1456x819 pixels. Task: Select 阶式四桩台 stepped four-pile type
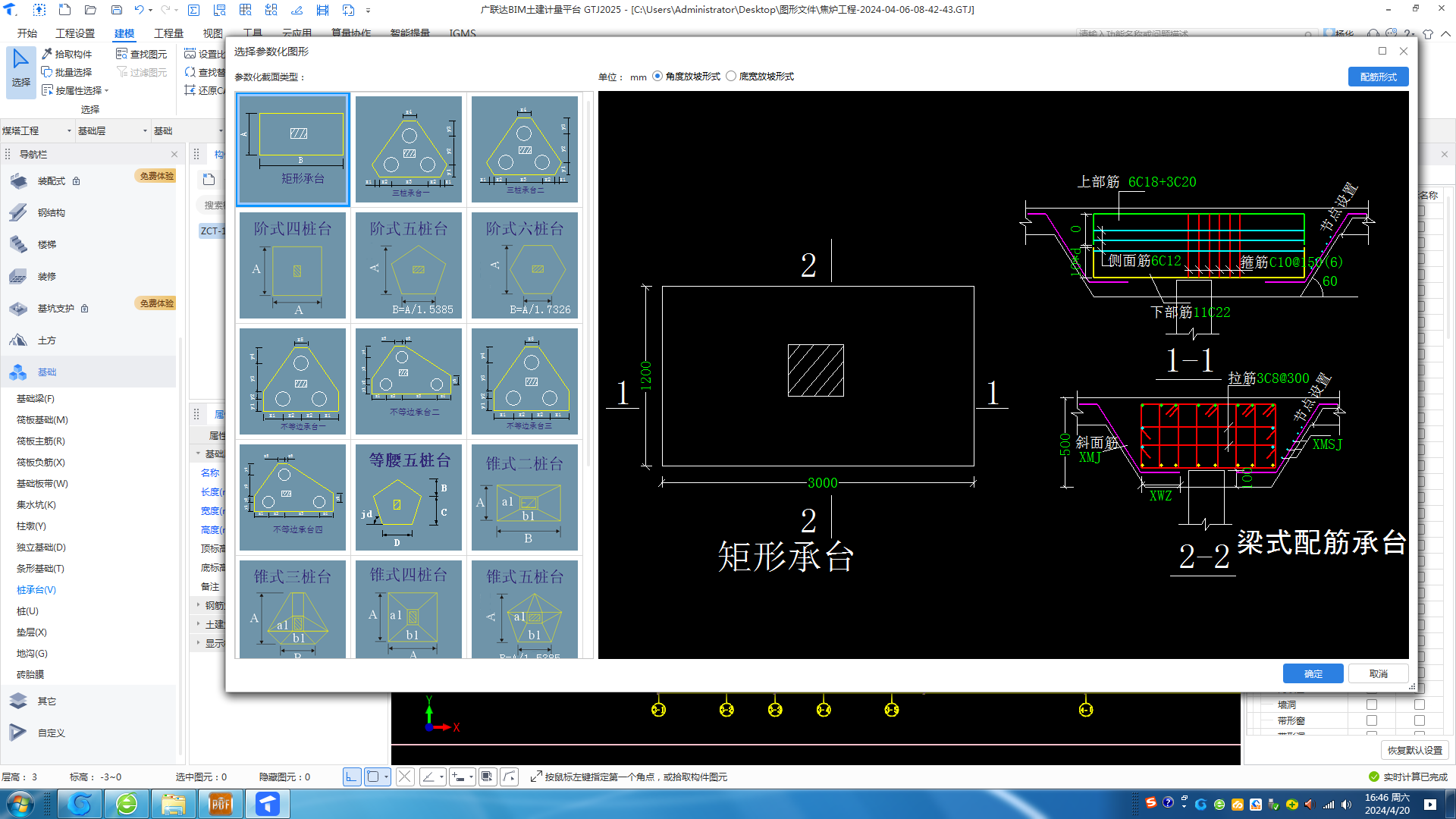point(292,265)
